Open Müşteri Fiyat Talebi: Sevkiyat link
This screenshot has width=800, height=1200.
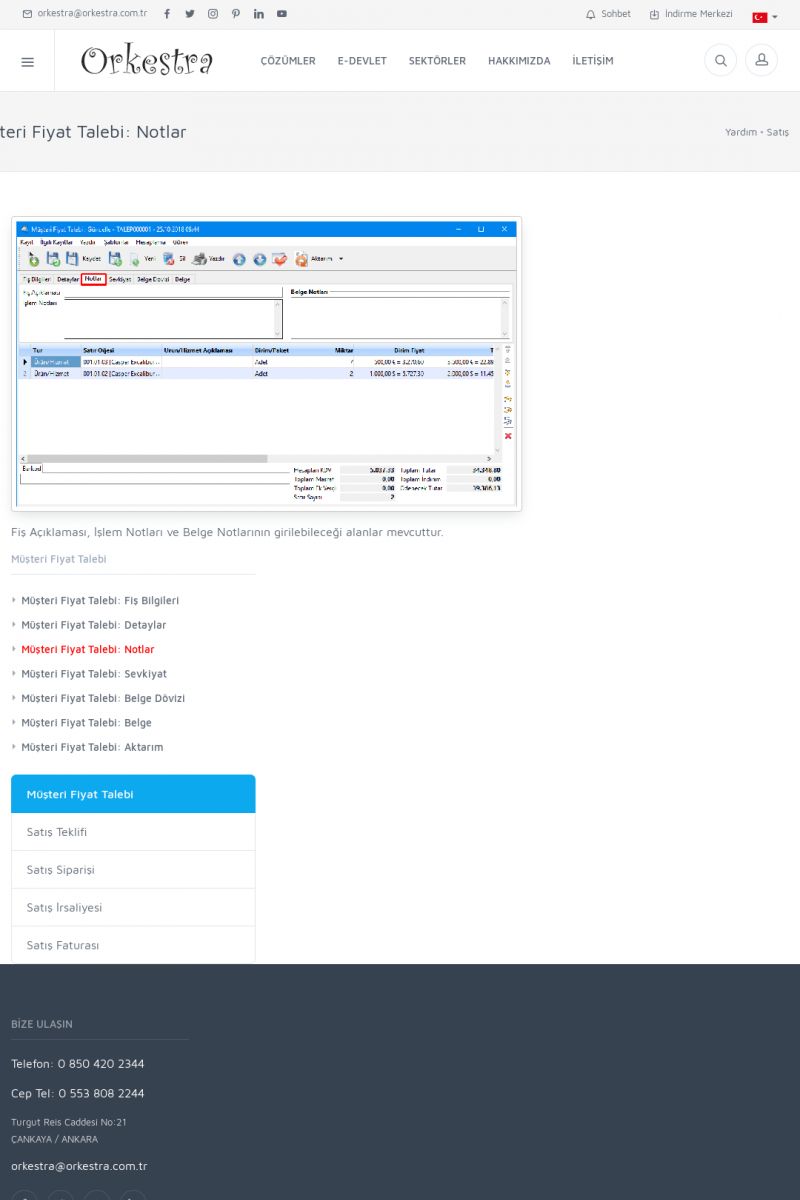pos(94,674)
